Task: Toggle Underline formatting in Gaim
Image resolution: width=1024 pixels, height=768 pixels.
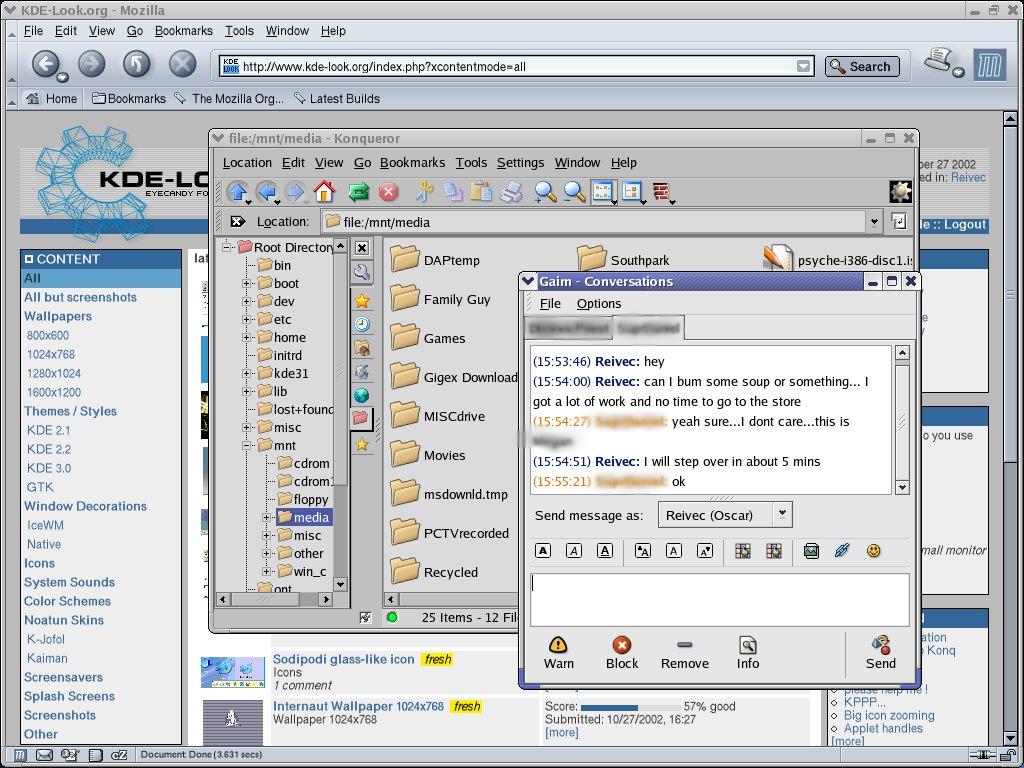Action: pos(605,551)
